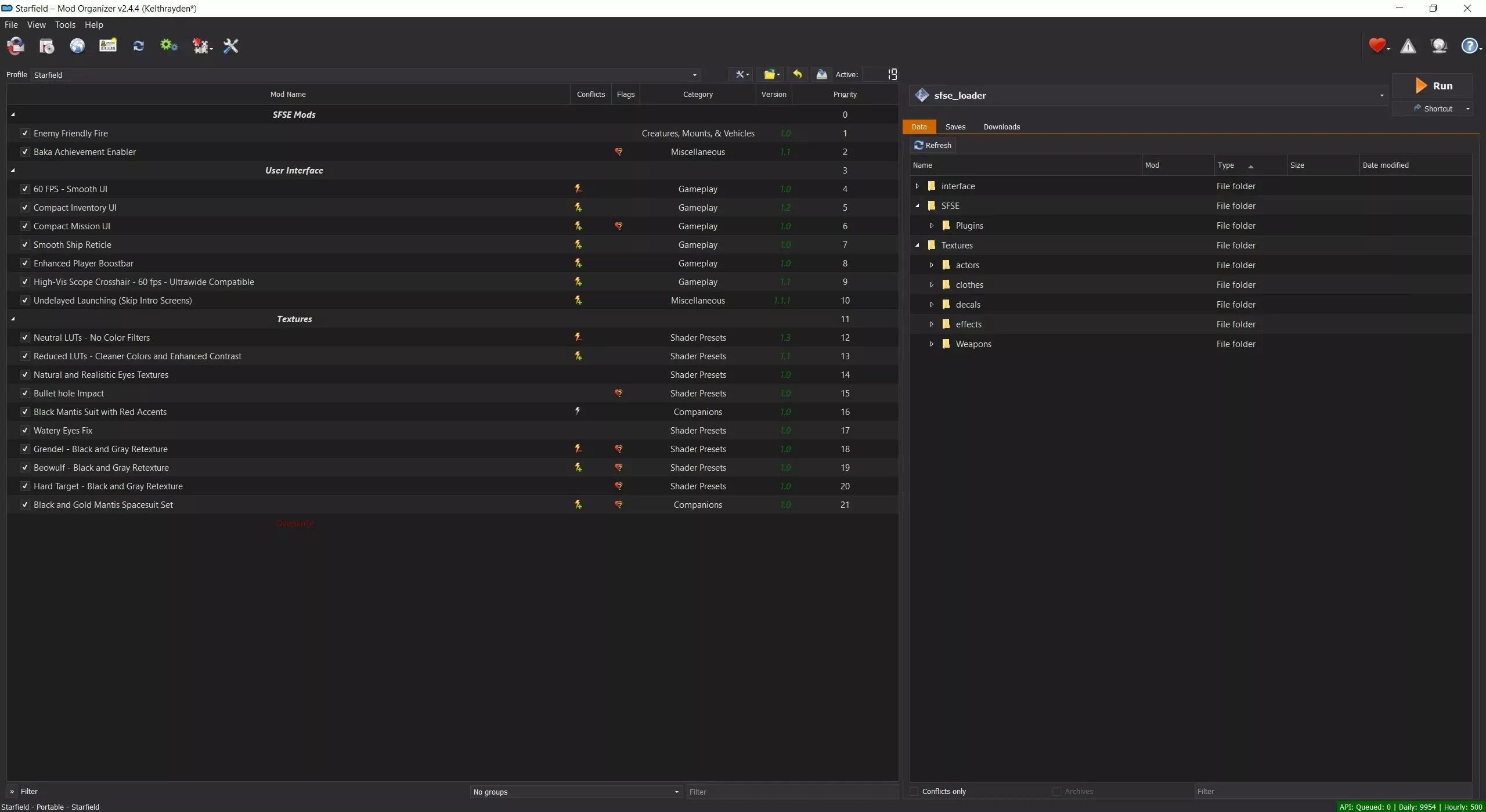
Task: Toggle Black and Gold Mantis Spacesuit Set checkbox
Action: [x=25, y=504]
